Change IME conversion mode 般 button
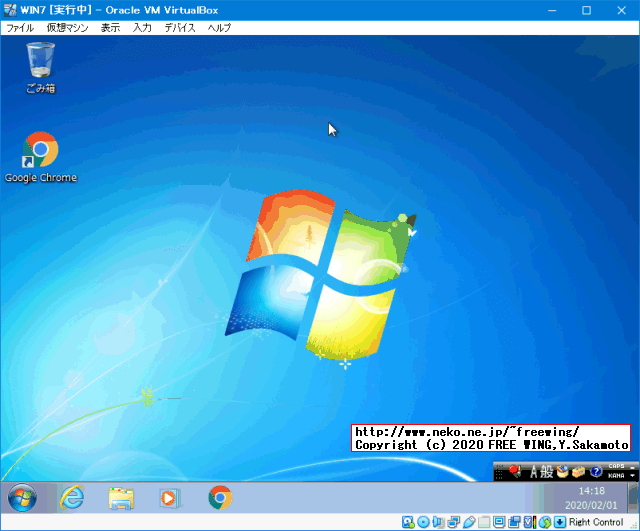Image resolution: width=640 pixels, height=531 pixels. point(547,471)
